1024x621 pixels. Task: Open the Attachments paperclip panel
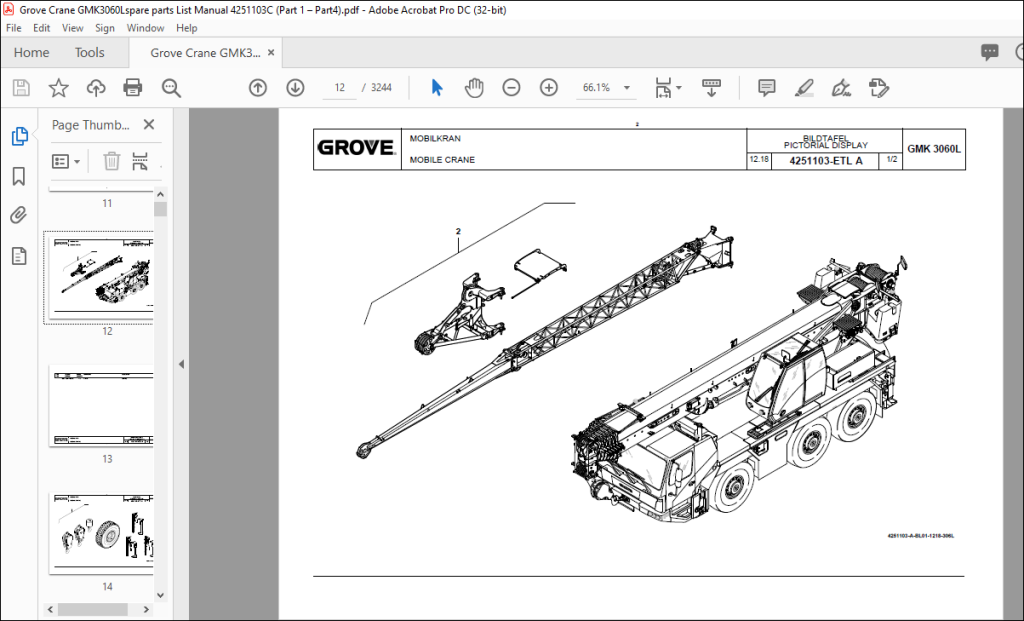pyautogui.click(x=19, y=215)
